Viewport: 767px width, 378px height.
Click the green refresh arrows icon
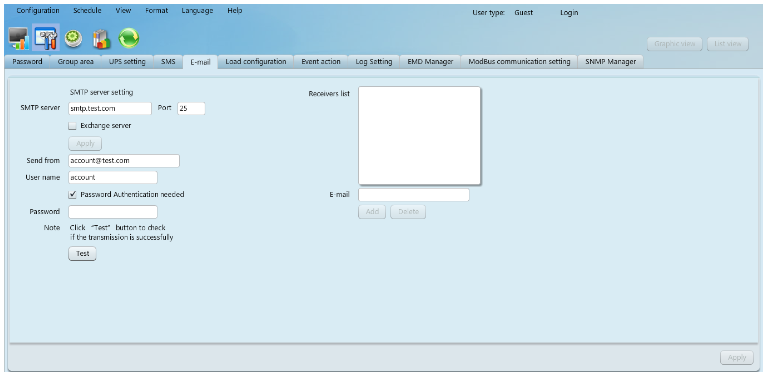[129, 38]
